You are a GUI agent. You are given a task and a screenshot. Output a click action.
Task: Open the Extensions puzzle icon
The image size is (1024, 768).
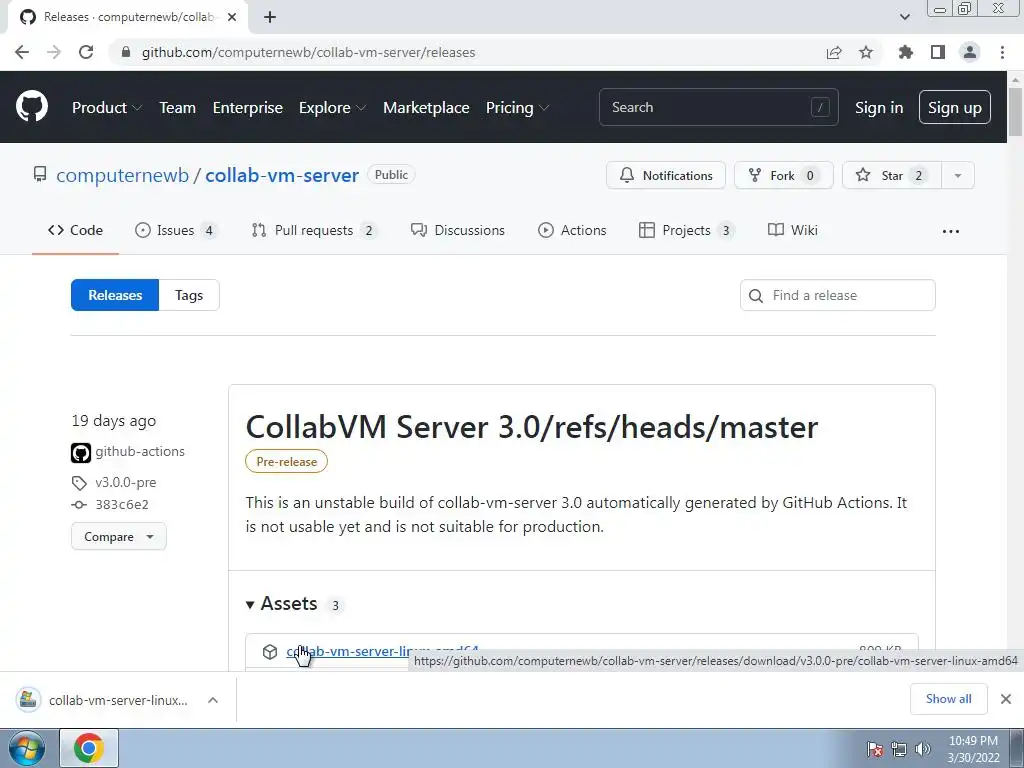pyautogui.click(x=905, y=52)
